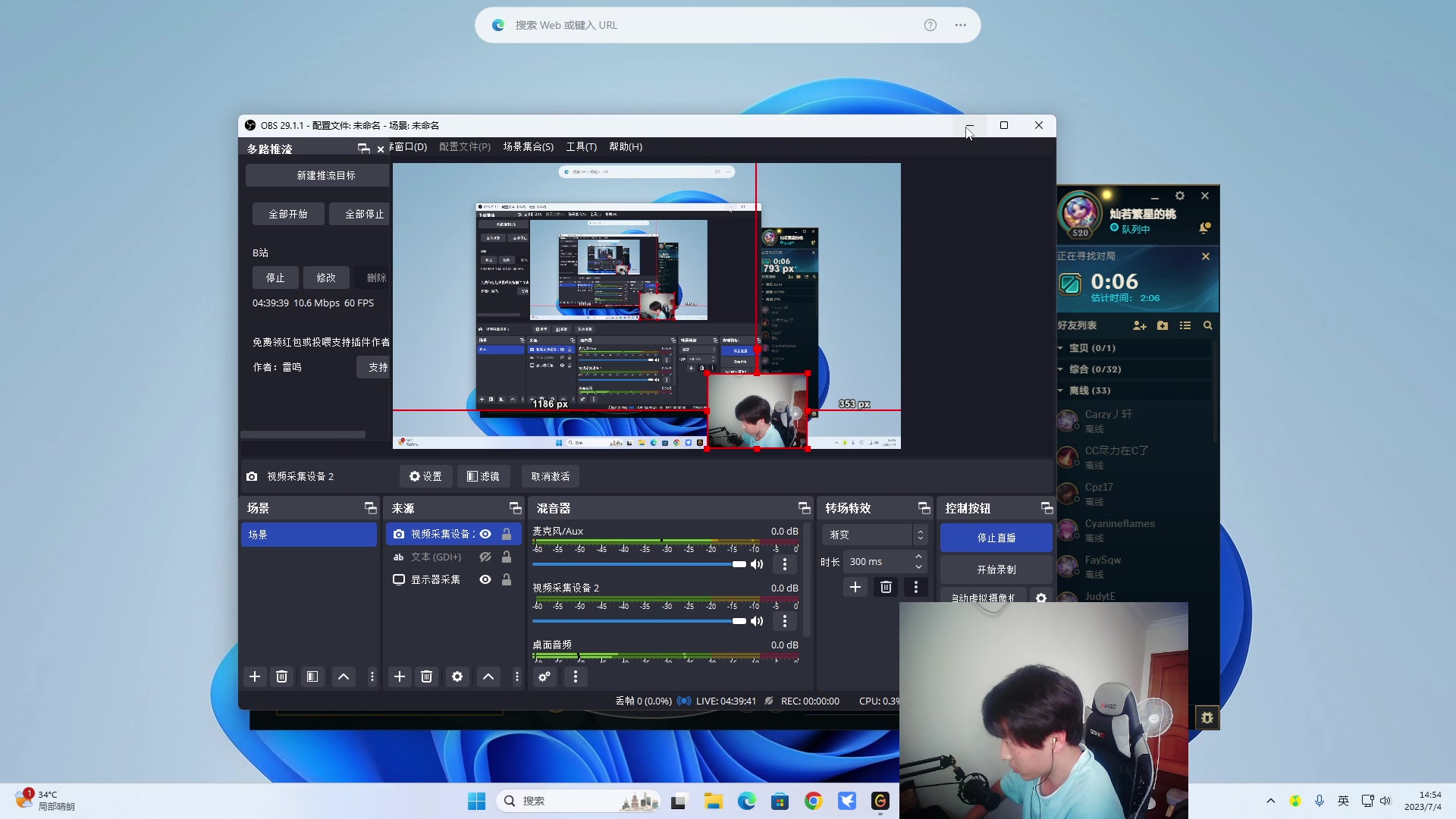
Task: Open mixer panel options menu dots
Action: coord(576,676)
